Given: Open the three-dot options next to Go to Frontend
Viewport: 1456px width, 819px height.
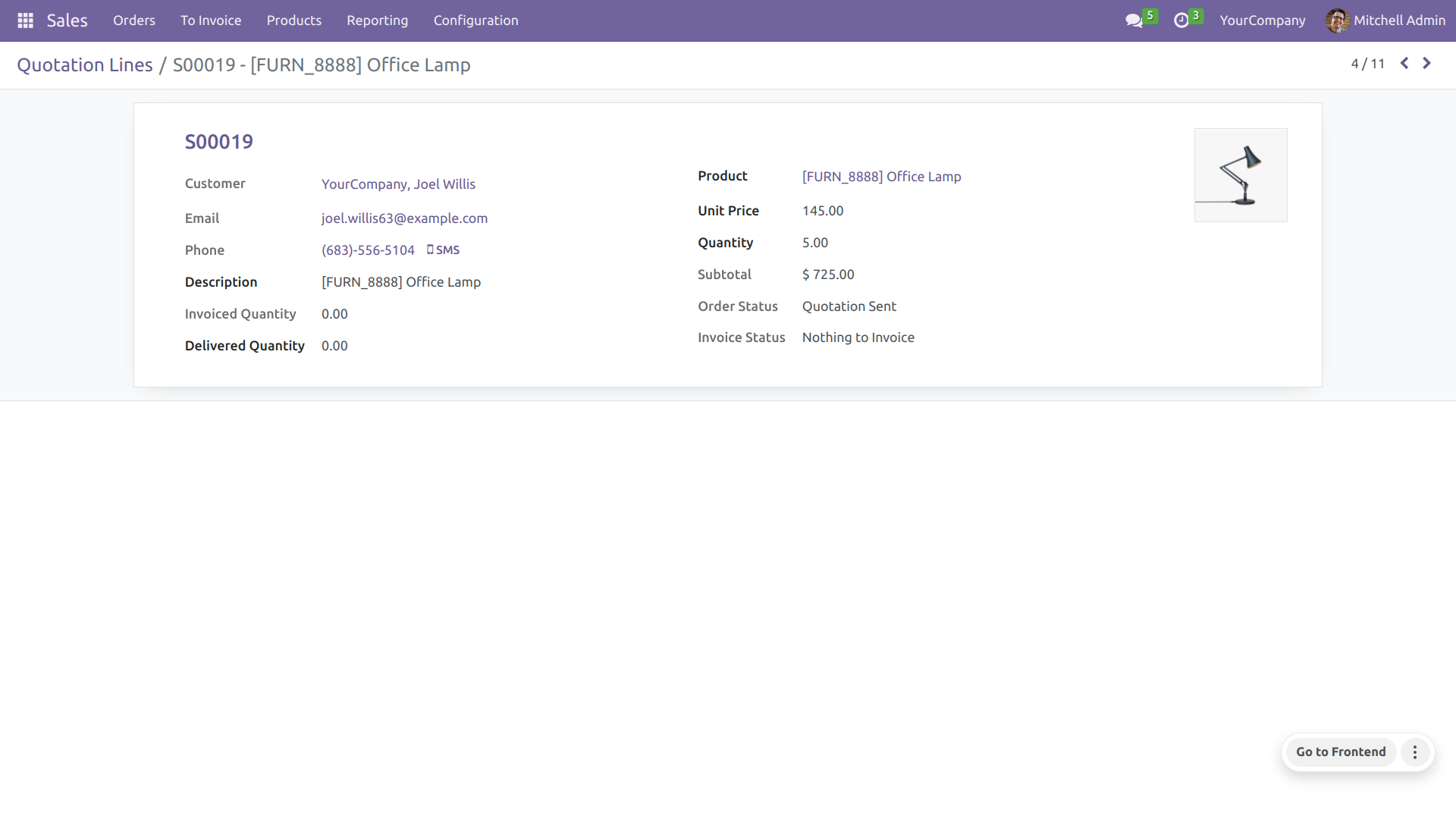Looking at the screenshot, I should [x=1414, y=752].
